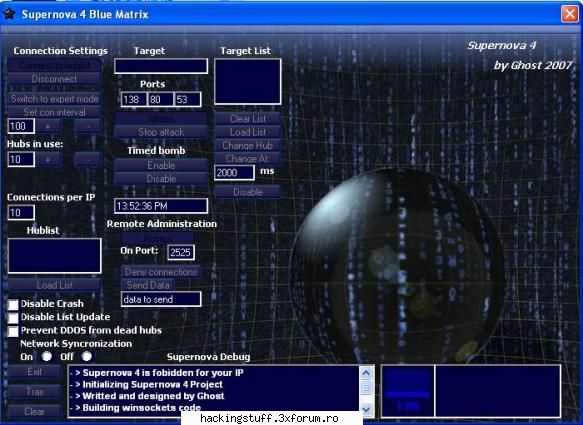Click the Disconnect button
This screenshot has width=583, height=425.
(54, 79)
